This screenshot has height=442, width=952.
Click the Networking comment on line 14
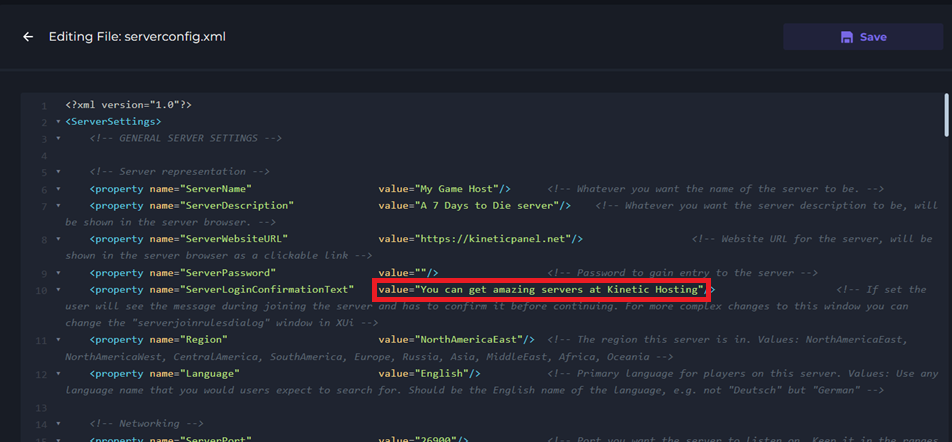pos(146,424)
